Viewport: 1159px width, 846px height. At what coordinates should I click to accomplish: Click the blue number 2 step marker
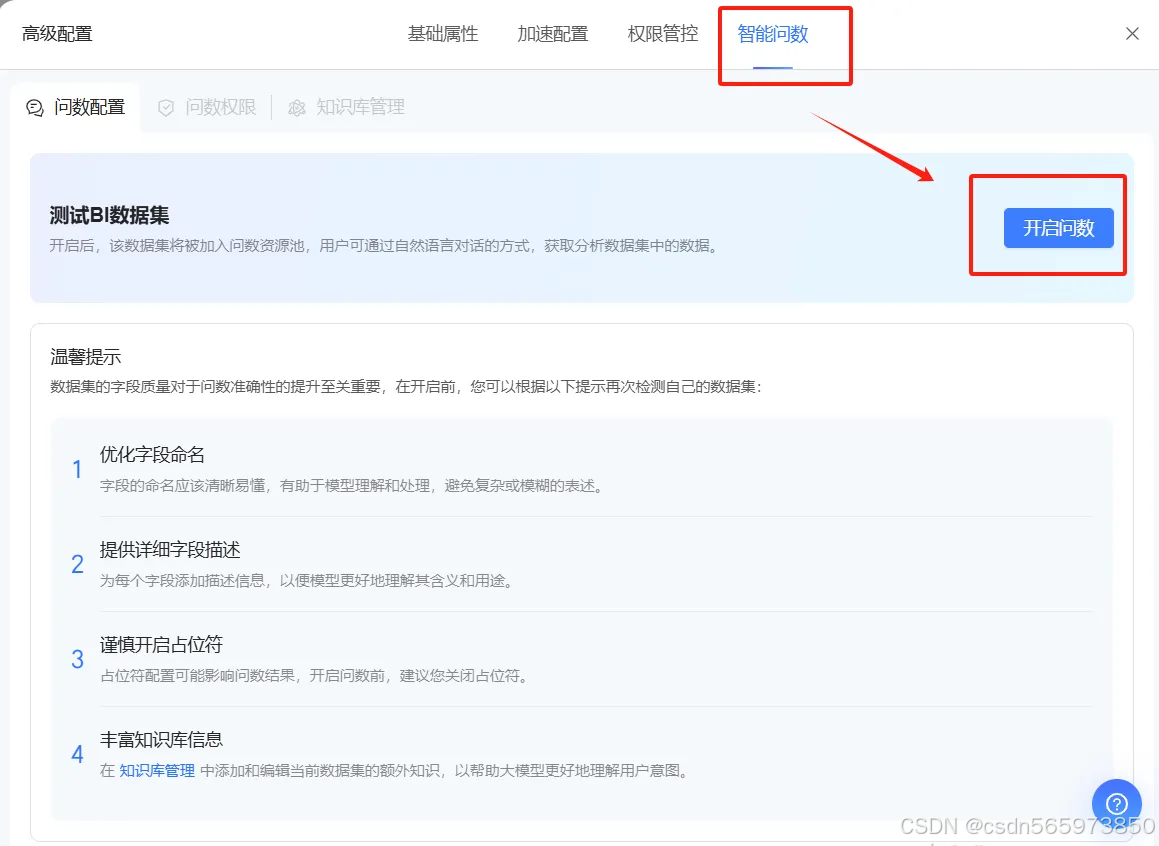(77, 564)
